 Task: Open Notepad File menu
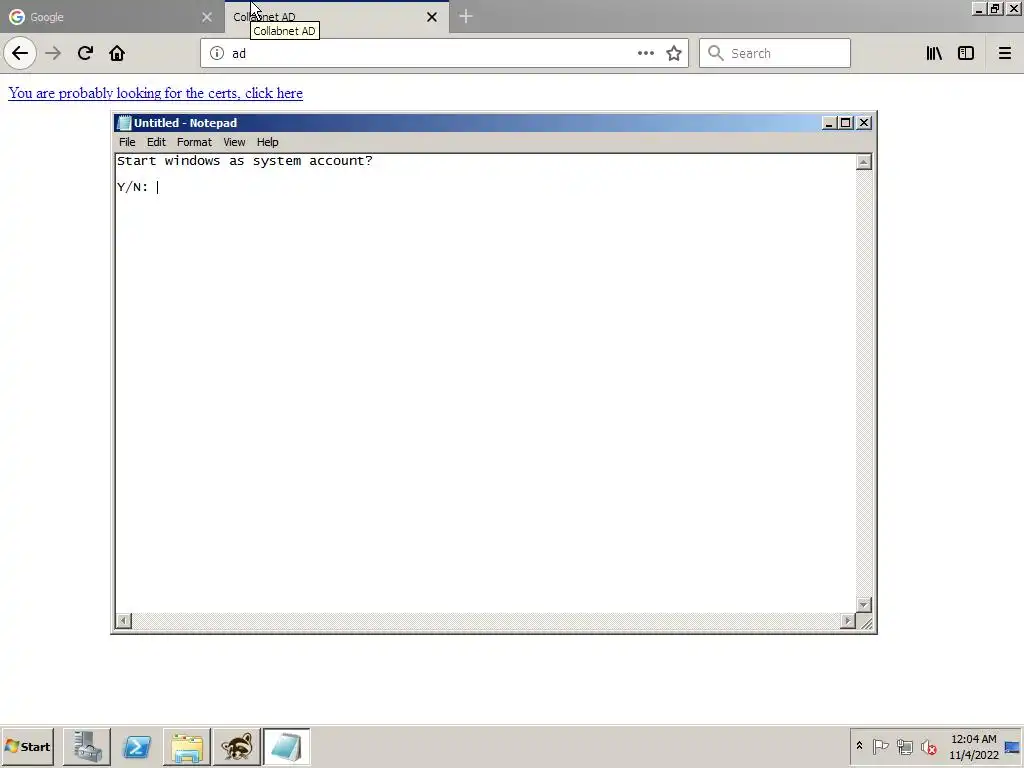[x=127, y=142]
